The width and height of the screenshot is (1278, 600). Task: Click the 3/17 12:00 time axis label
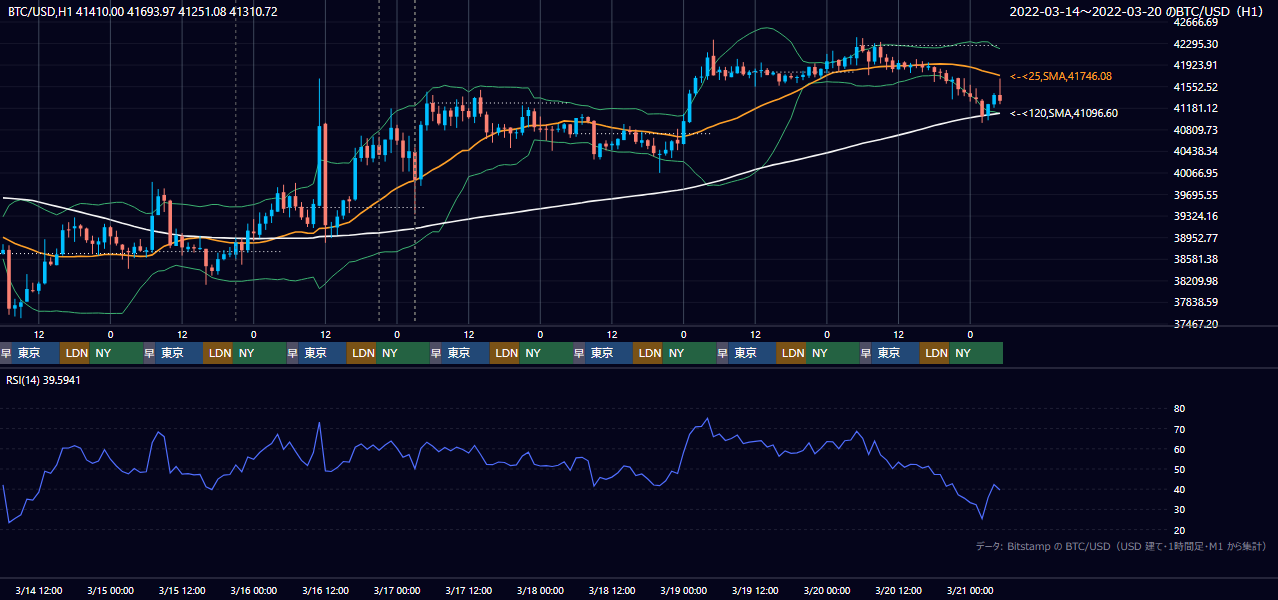pos(469,590)
